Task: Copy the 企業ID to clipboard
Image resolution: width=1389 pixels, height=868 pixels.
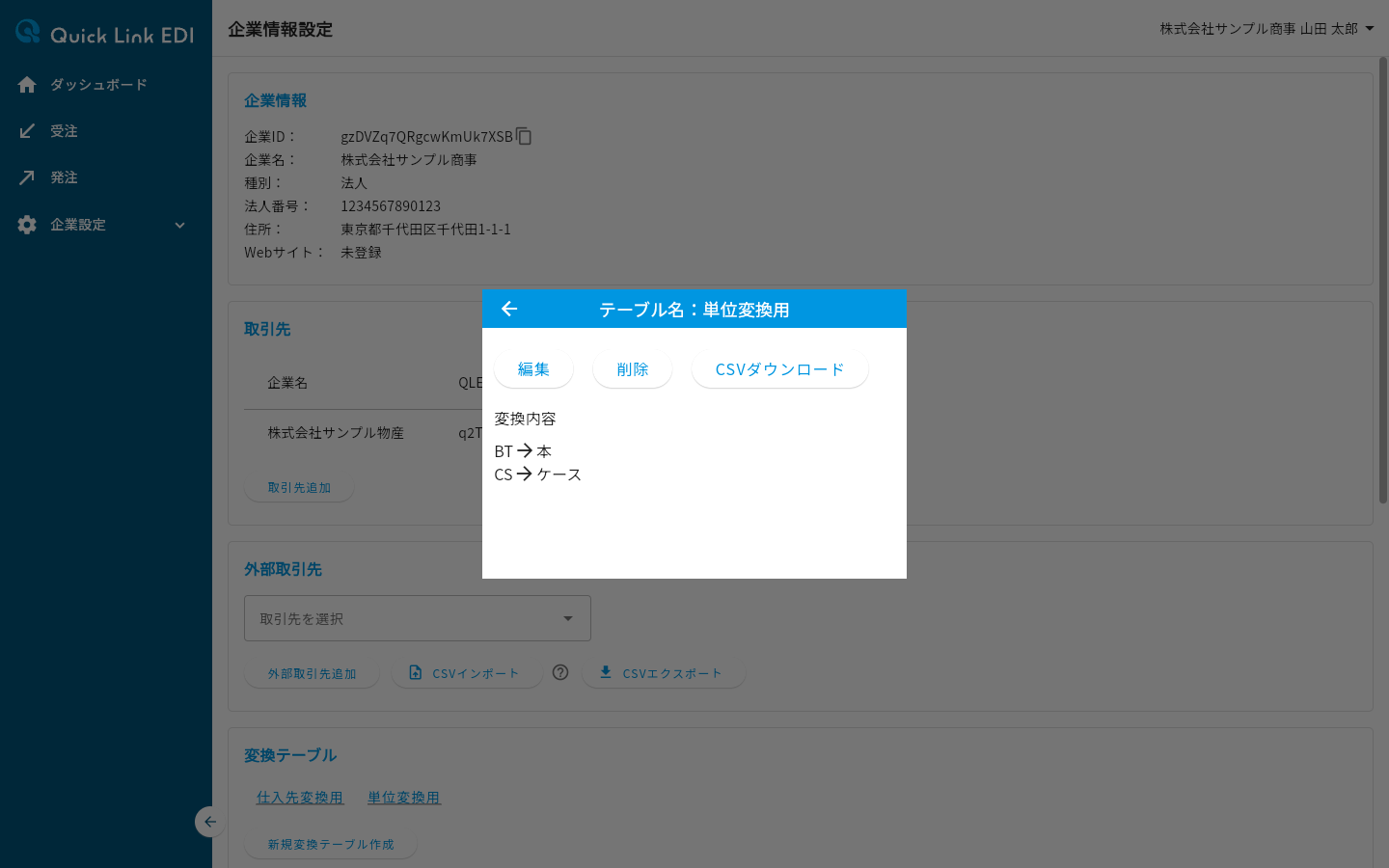Action: tap(524, 136)
